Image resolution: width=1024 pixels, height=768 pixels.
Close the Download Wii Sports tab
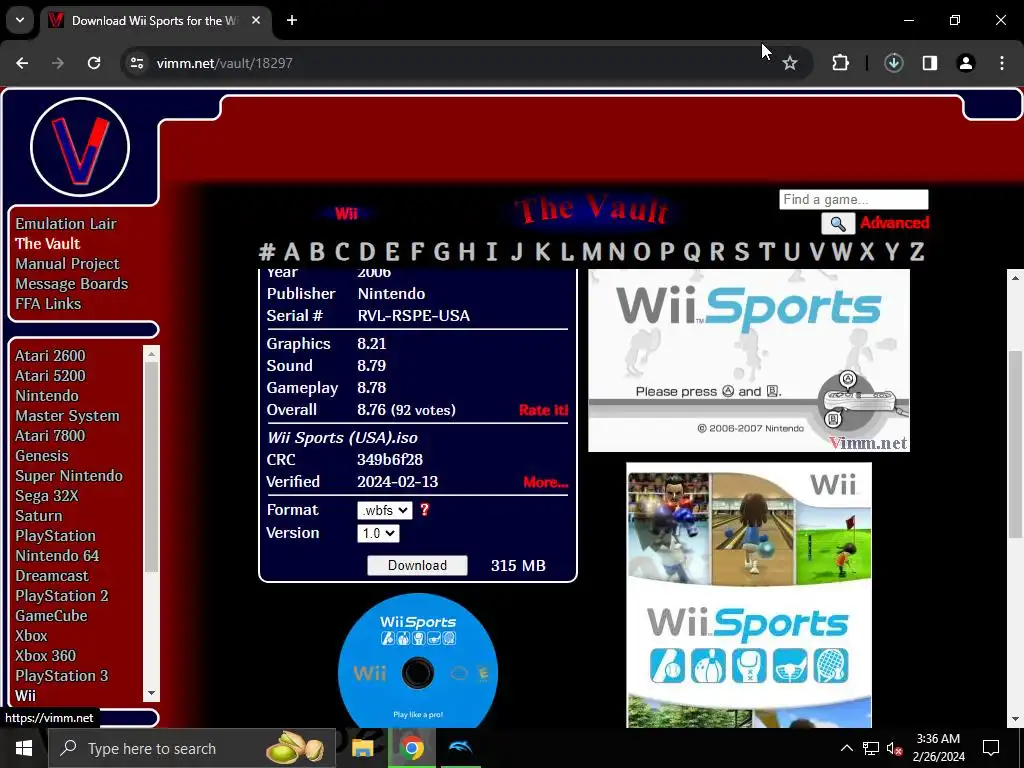[256, 20]
